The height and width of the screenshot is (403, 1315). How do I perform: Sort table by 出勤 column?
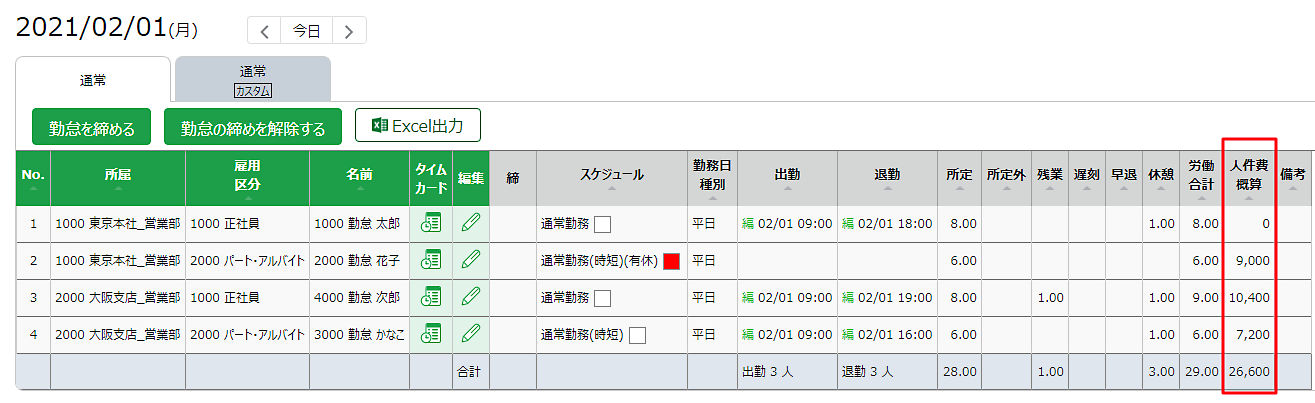[787, 178]
